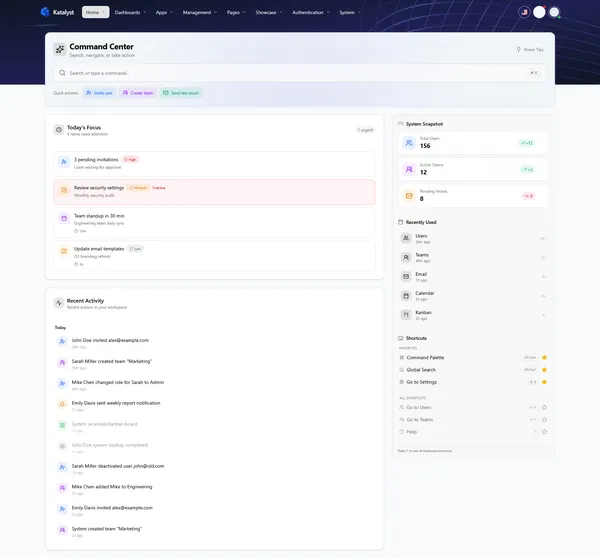Expand the Pages dropdown menu
The height and width of the screenshot is (558, 600).
pyautogui.click(x=236, y=12)
